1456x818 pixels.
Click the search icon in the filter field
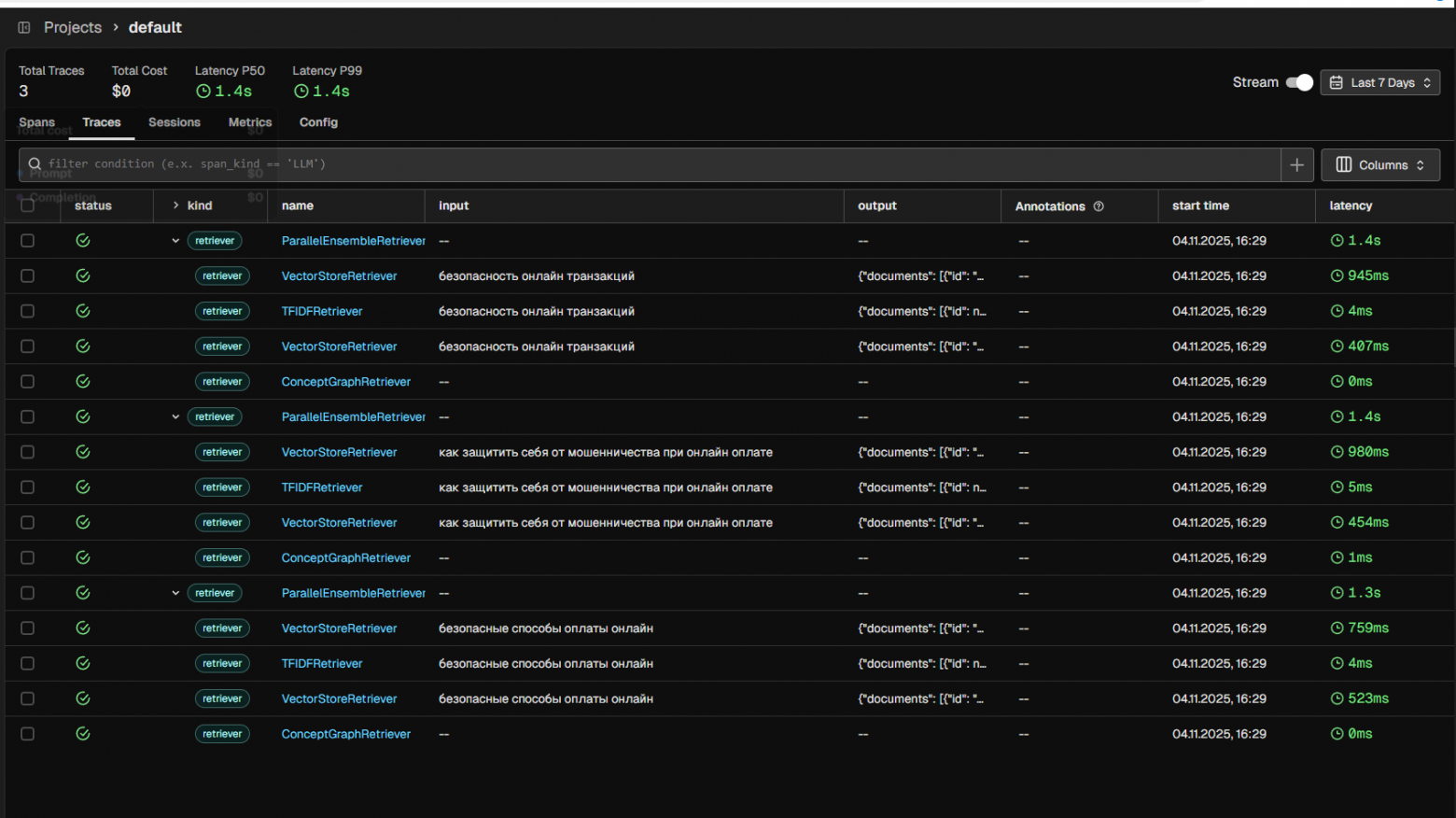35,164
